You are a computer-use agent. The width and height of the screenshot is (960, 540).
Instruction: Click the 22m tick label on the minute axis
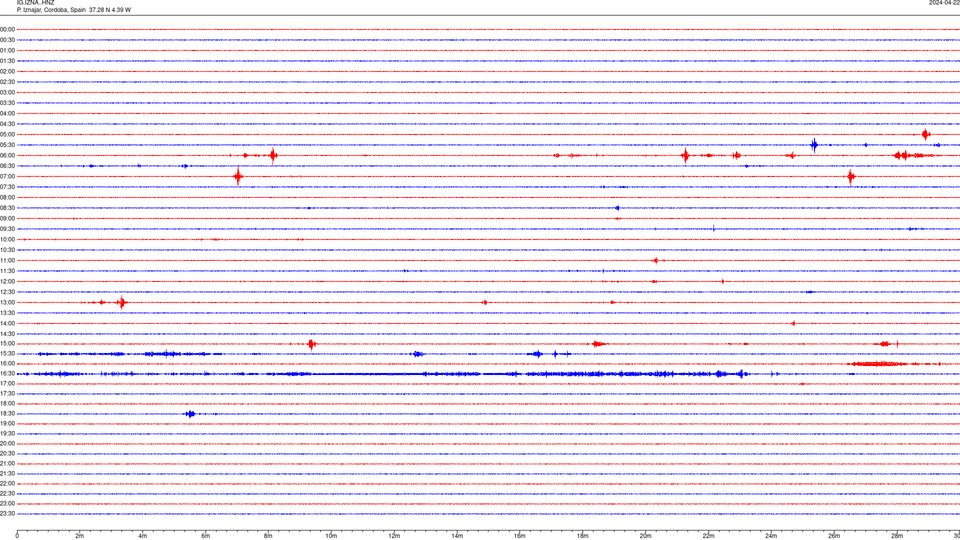708,536
